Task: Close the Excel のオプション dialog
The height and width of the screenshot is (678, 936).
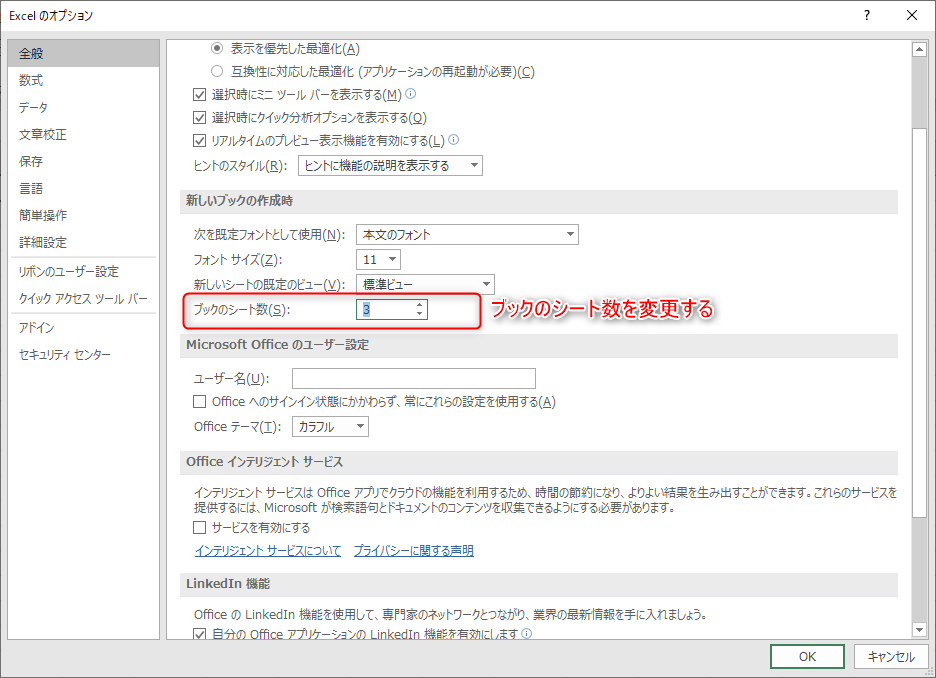Action: [912, 16]
